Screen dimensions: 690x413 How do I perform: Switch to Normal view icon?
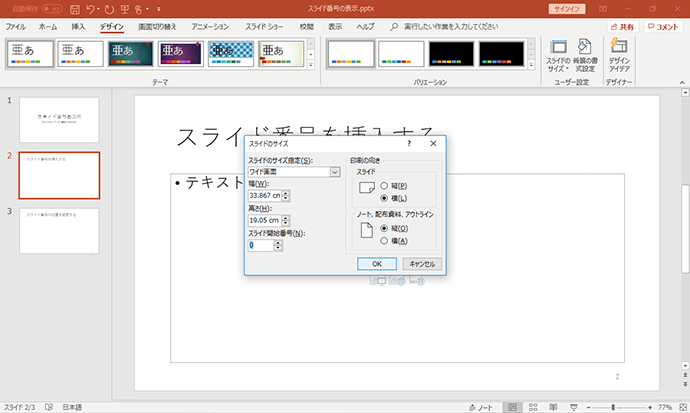tap(512, 407)
